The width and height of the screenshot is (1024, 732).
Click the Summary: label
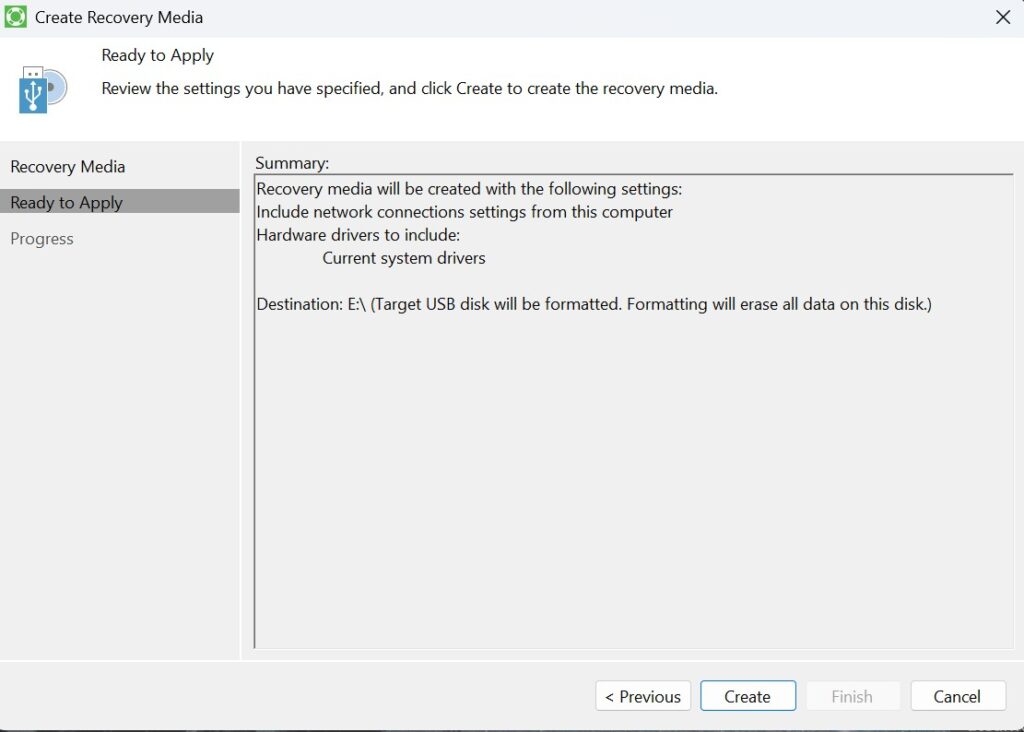coord(292,163)
